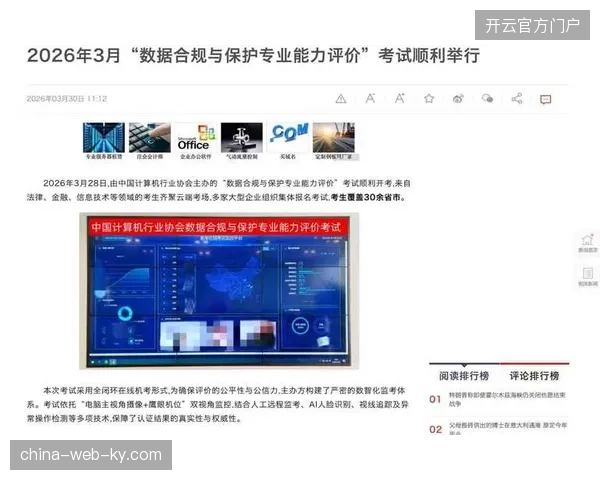Click the 企业办公软件 ad caption
The width and height of the screenshot is (600, 480).
tap(196, 157)
